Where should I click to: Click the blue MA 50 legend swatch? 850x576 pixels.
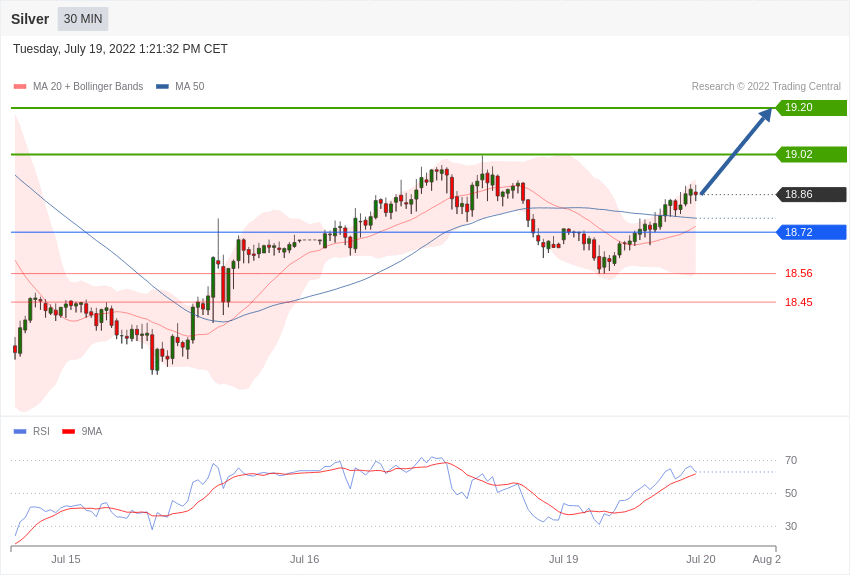162,86
